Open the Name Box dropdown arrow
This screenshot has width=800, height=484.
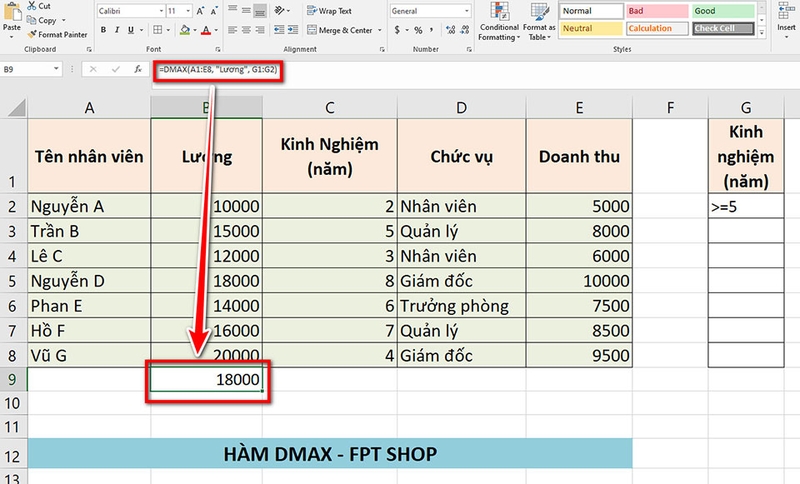[56, 69]
